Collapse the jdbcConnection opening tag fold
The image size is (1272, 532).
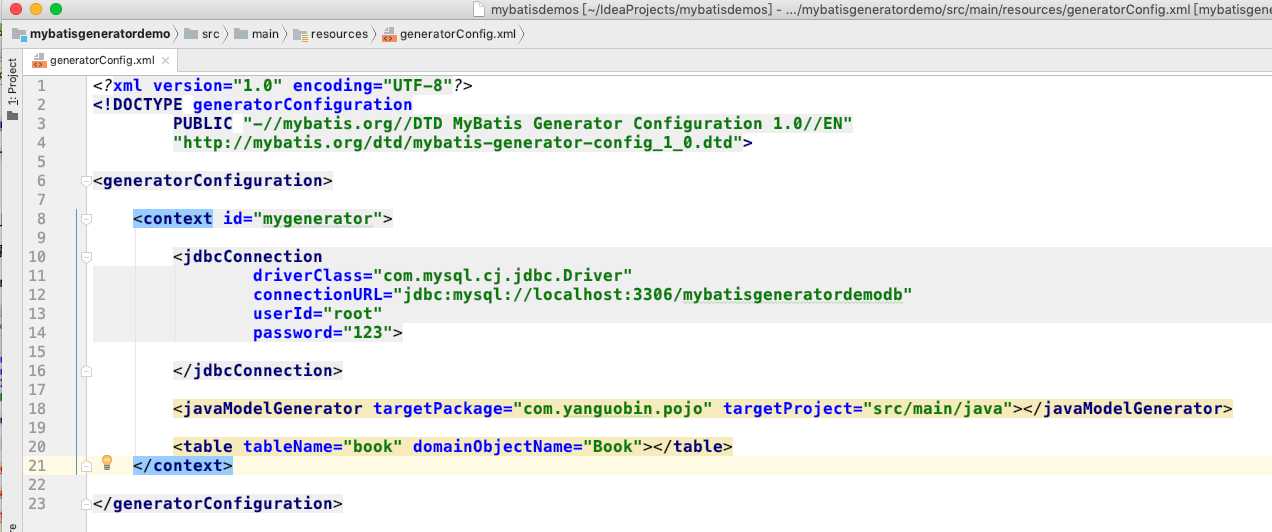[x=85, y=257]
